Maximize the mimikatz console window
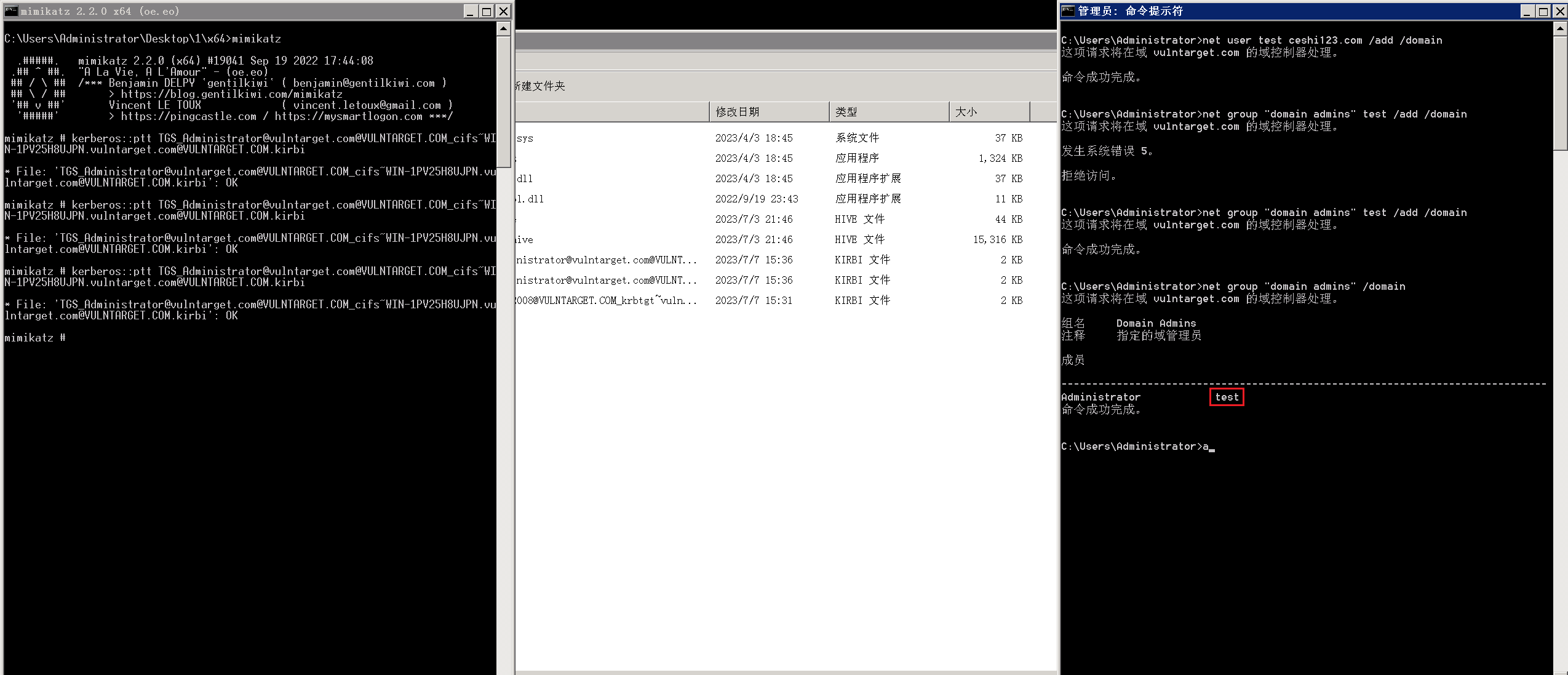This screenshot has width=1568, height=675. tap(487, 11)
